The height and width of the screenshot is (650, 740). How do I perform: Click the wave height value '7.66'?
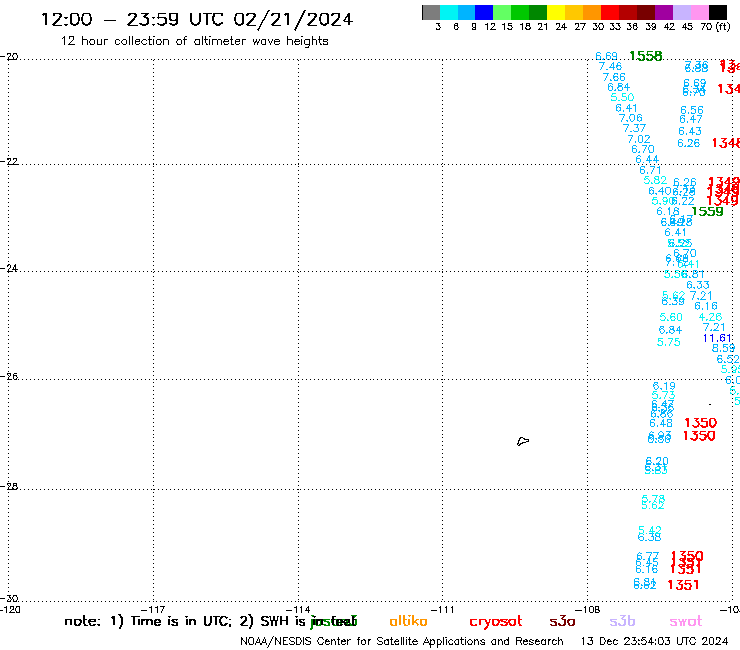(614, 77)
